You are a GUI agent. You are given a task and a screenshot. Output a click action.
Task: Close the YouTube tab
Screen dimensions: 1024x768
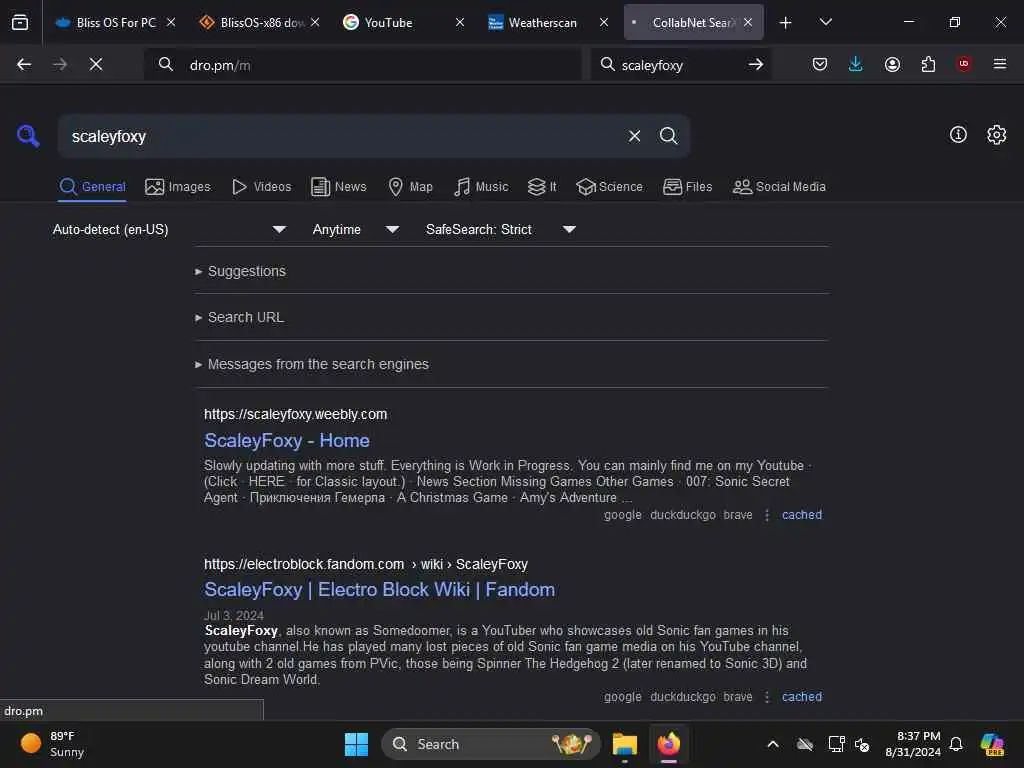click(x=460, y=22)
